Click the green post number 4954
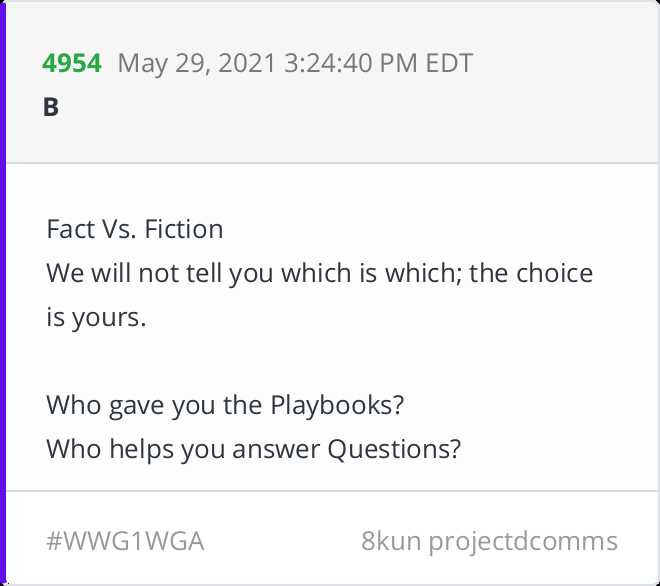The height and width of the screenshot is (586, 660). [72, 64]
